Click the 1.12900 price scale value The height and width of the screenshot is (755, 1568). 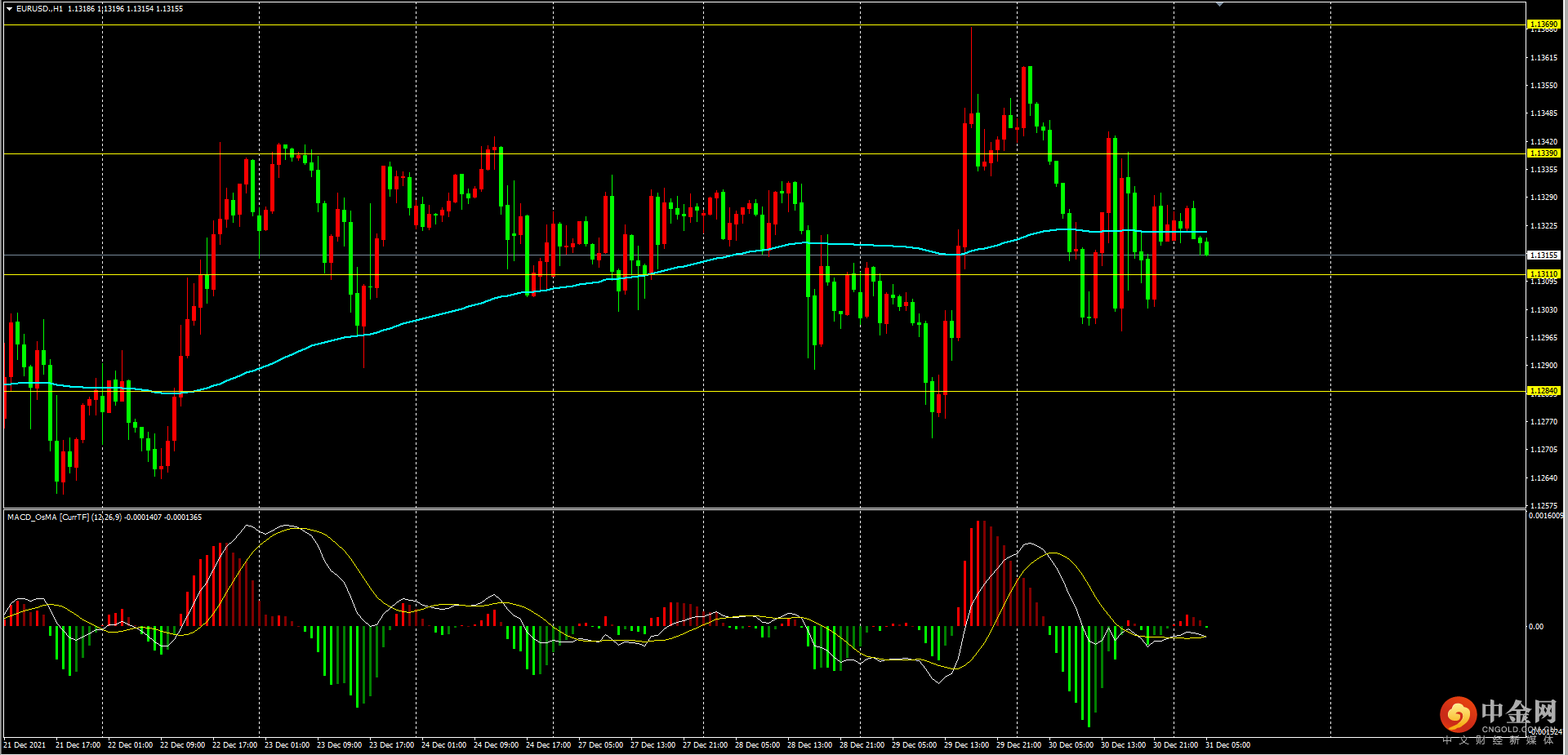(1543, 366)
